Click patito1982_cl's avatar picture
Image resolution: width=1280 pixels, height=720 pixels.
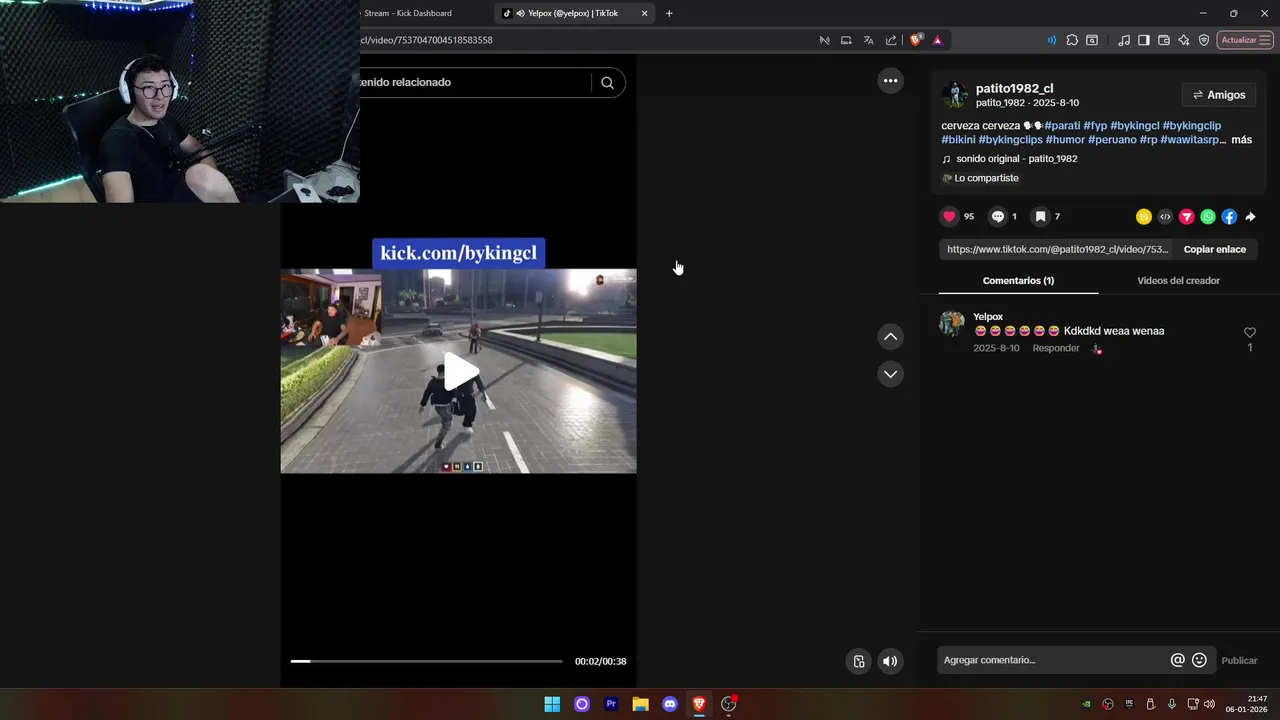tap(955, 95)
